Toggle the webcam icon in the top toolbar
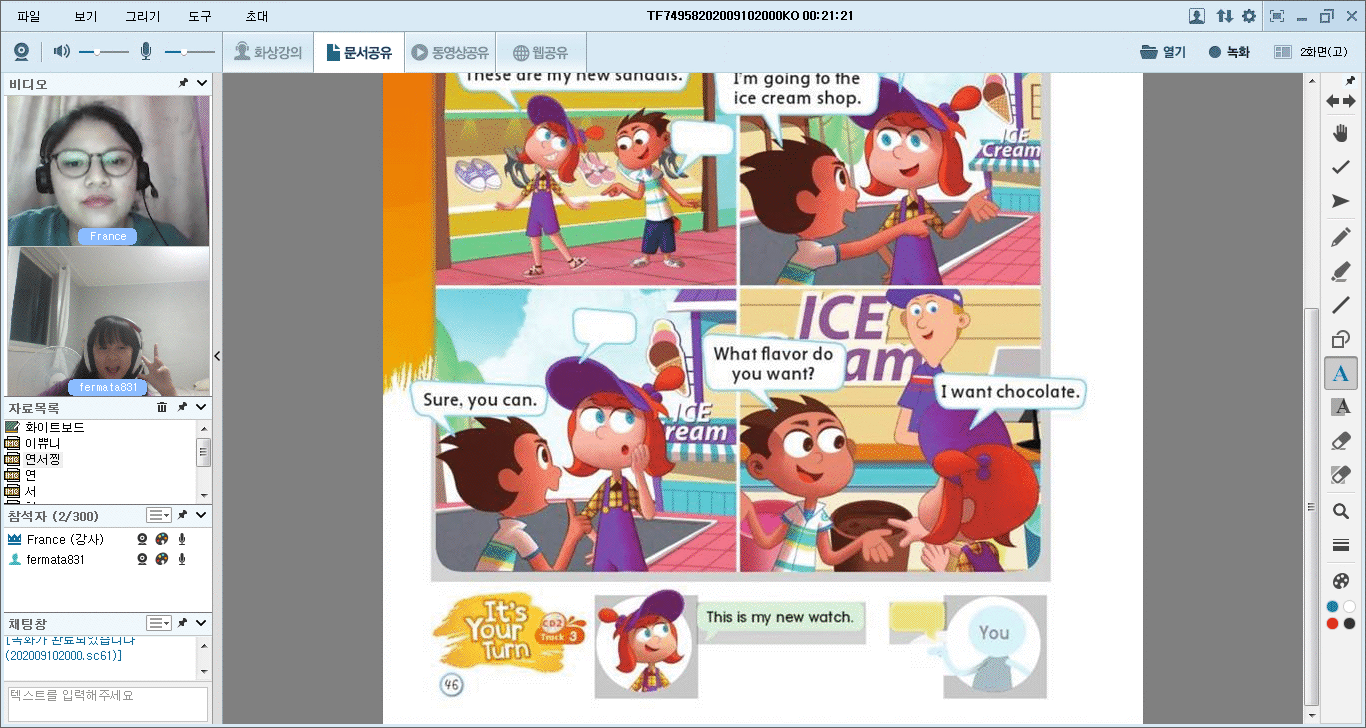1366x728 pixels. pos(21,52)
